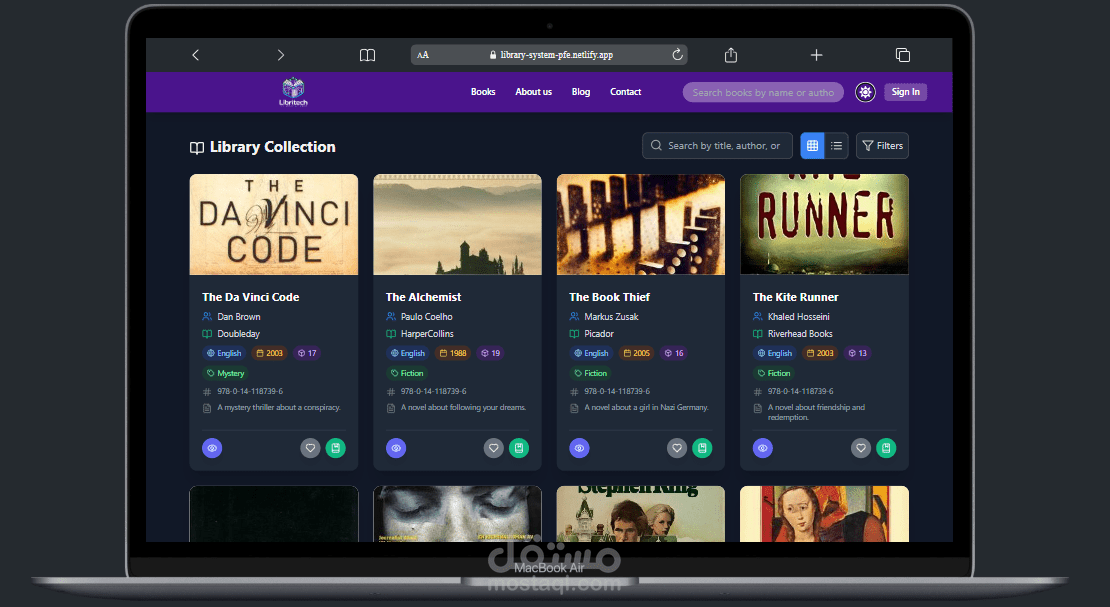Screen dimensions: 1110x607
Task: Open The Da Vinci Code cover image
Action: (274, 225)
